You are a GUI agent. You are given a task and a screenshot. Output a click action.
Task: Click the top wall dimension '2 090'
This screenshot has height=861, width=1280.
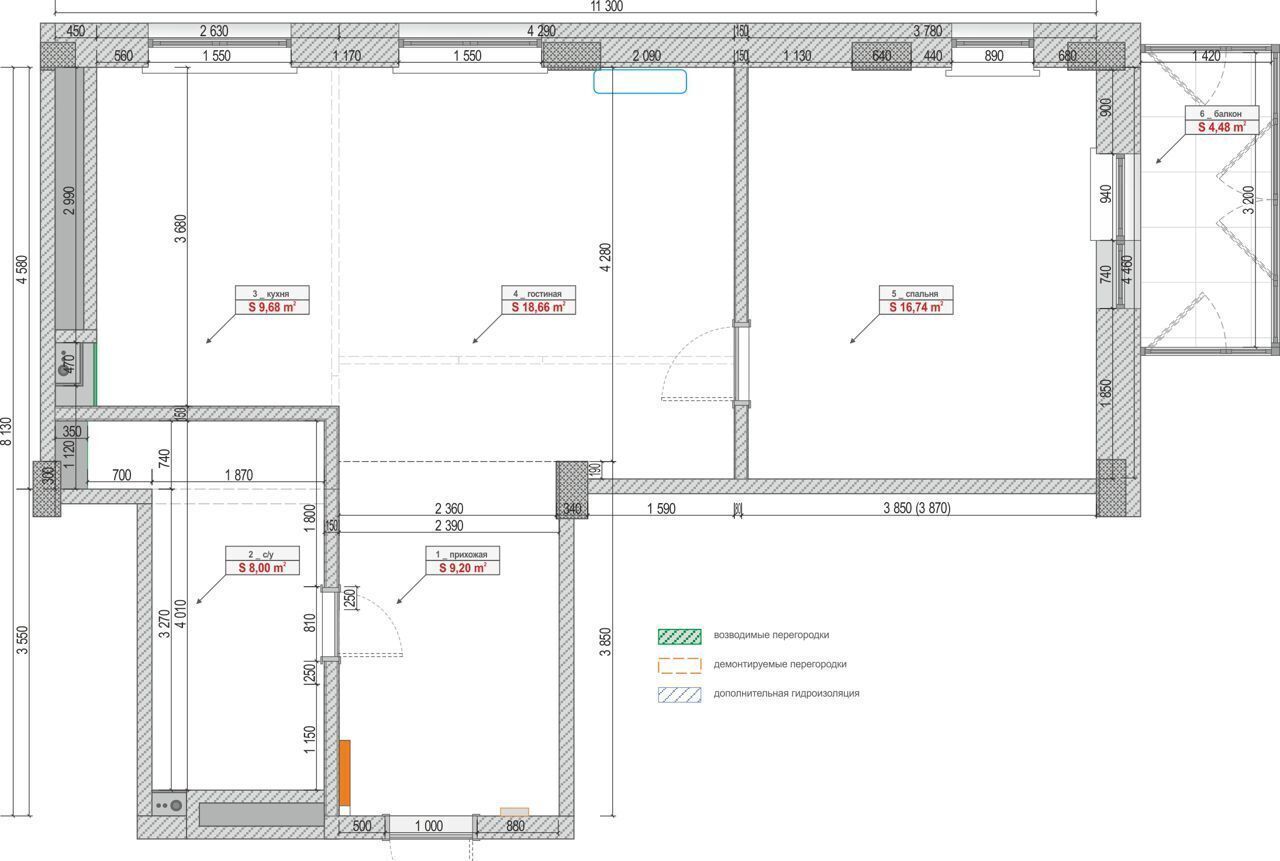(x=647, y=56)
